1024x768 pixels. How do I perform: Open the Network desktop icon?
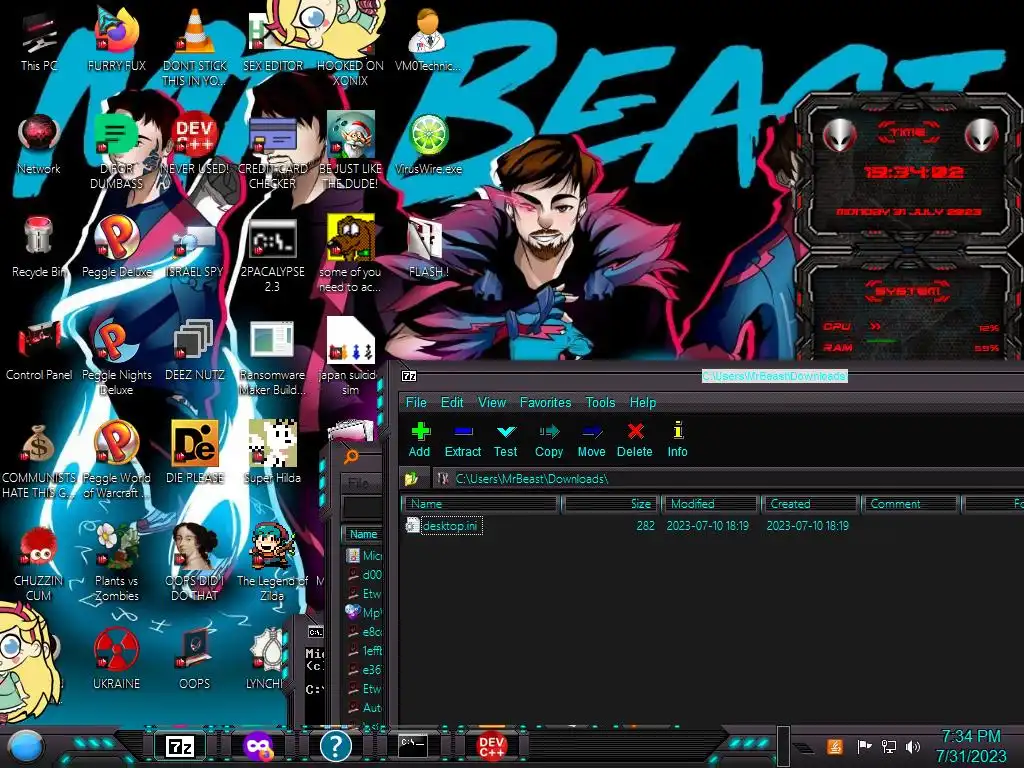coord(39,145)
